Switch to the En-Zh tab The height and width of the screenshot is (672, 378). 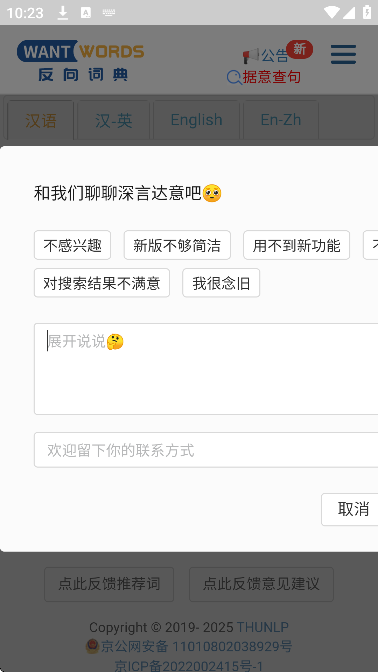[281, 120]
